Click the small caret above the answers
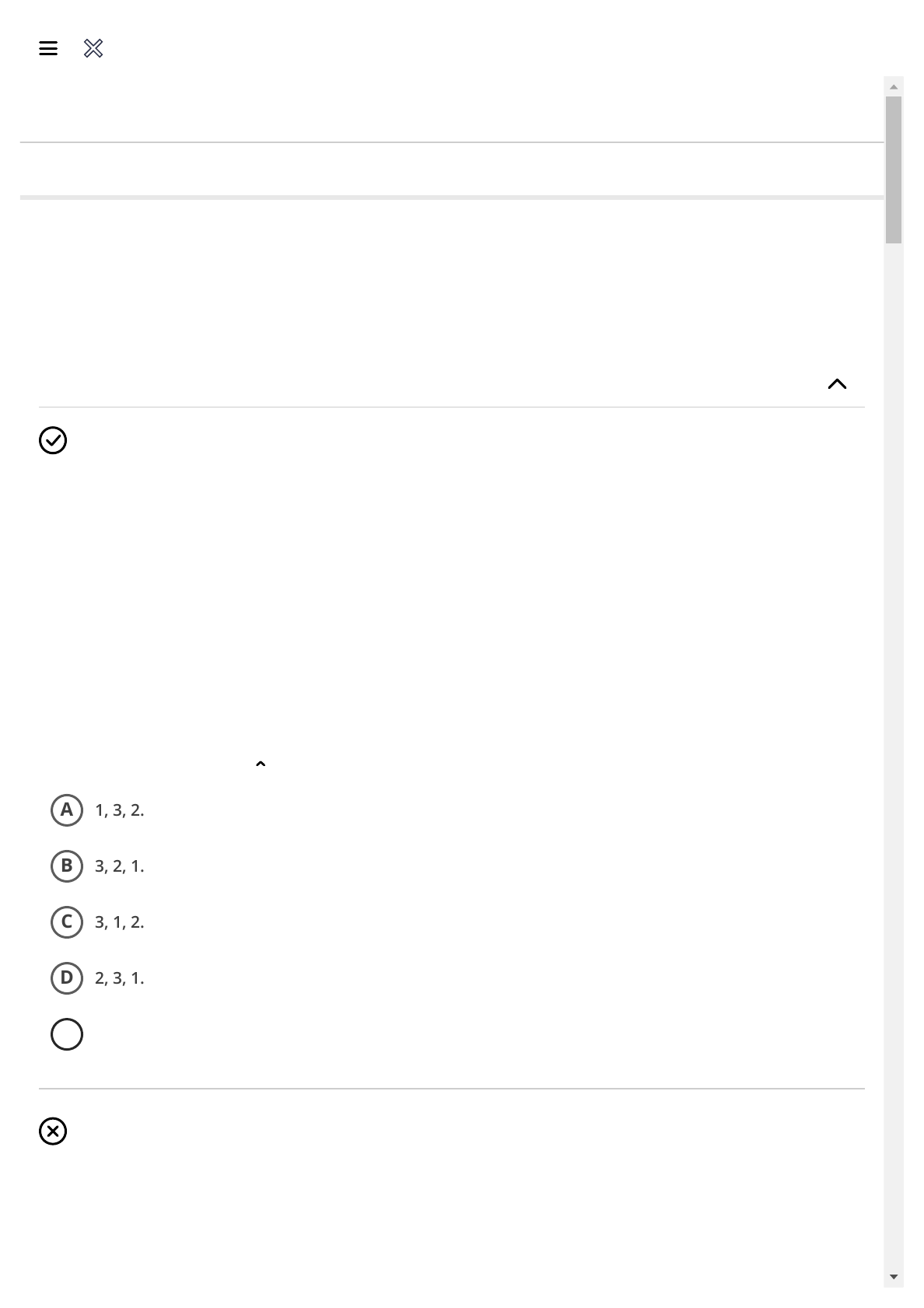Screen dimensions: 924x1308 [261, 764]
